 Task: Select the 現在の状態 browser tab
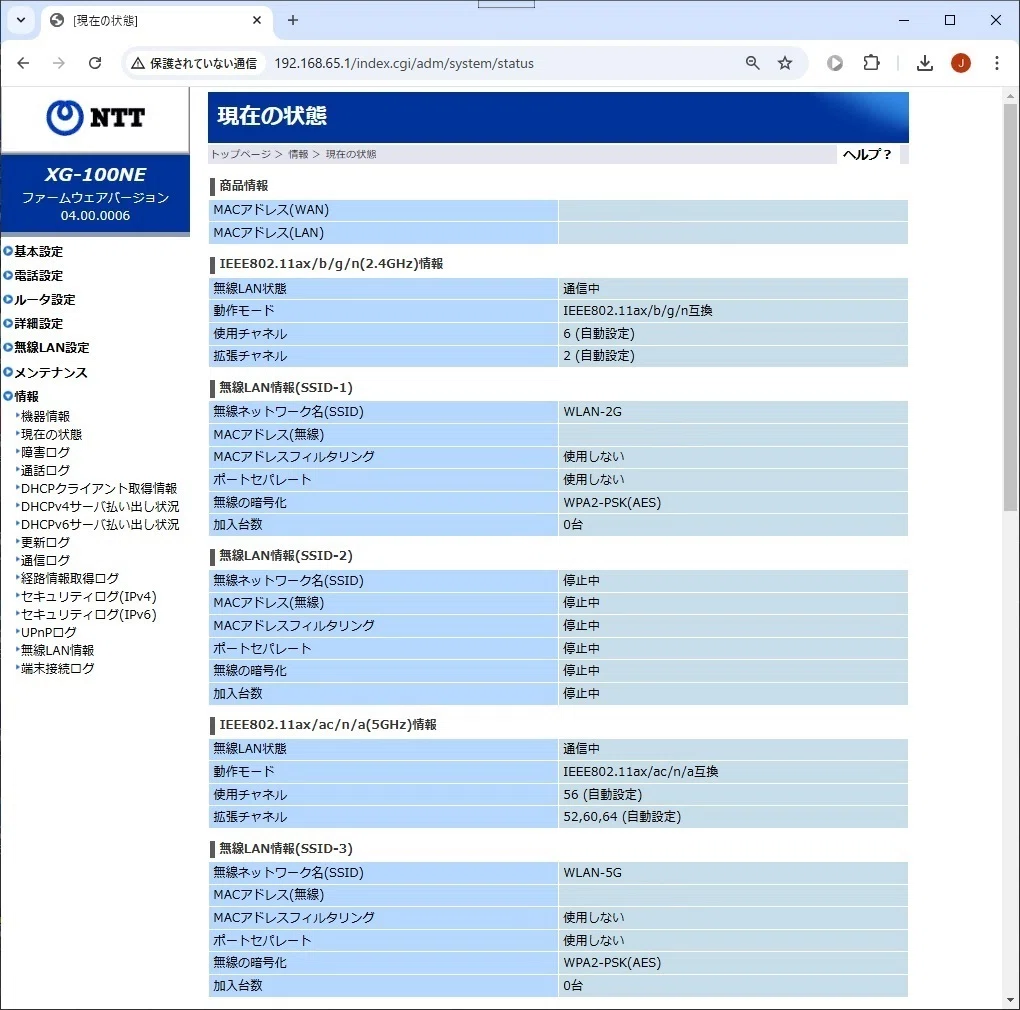pyautogui.click(x=156, y=20)
